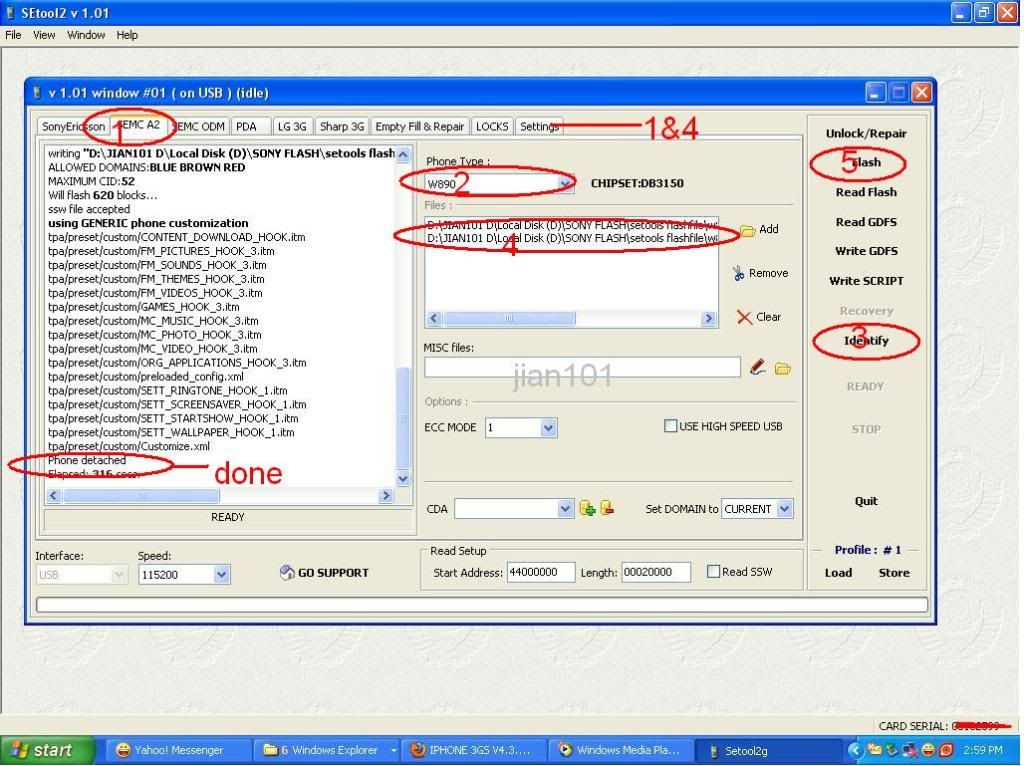Expand the ECC MODE dropdown
Screen dimensions: 1024x766
pos(548,428)
